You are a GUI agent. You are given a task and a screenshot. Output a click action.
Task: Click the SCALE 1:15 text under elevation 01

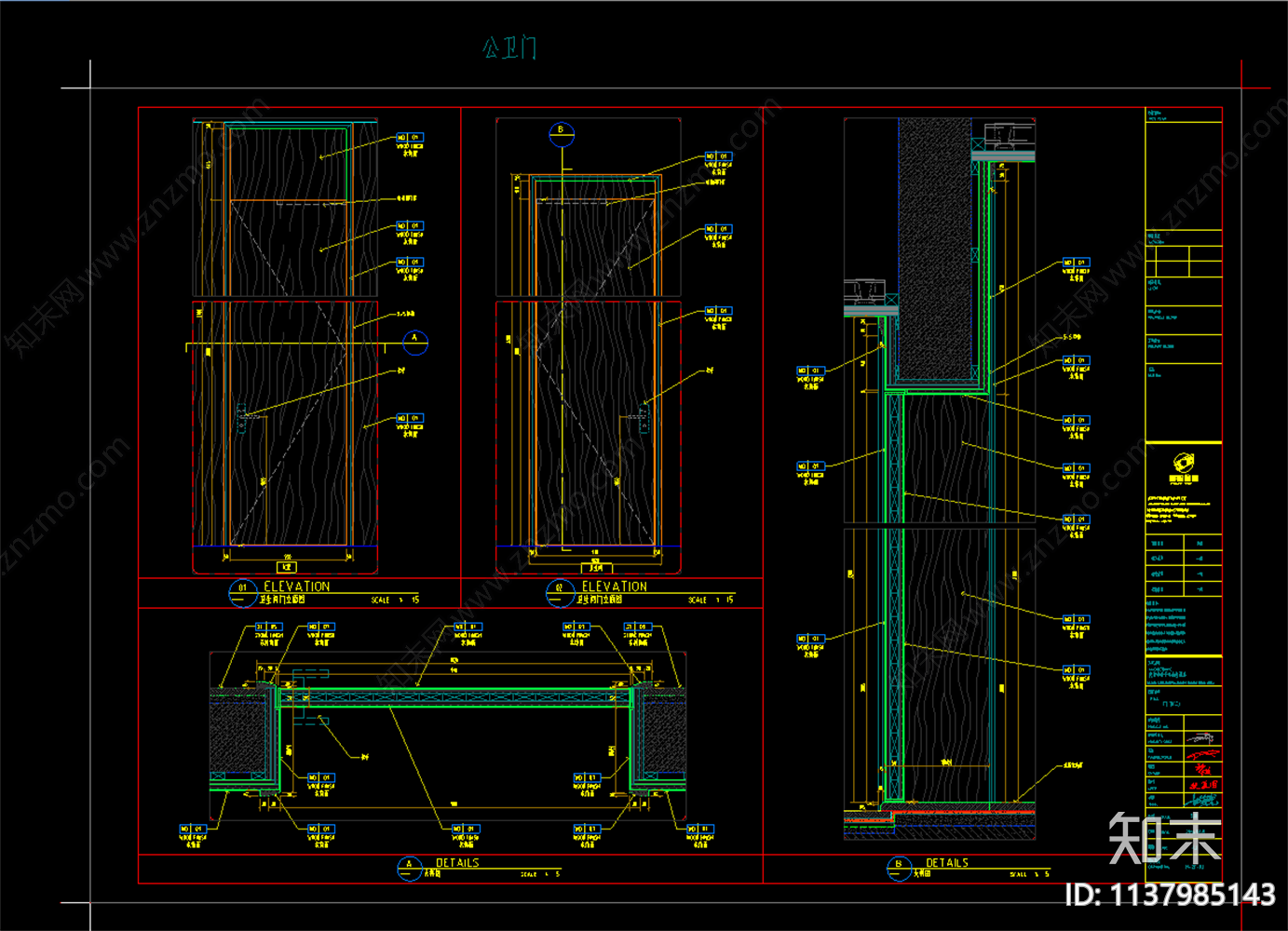tap(395, 600)
